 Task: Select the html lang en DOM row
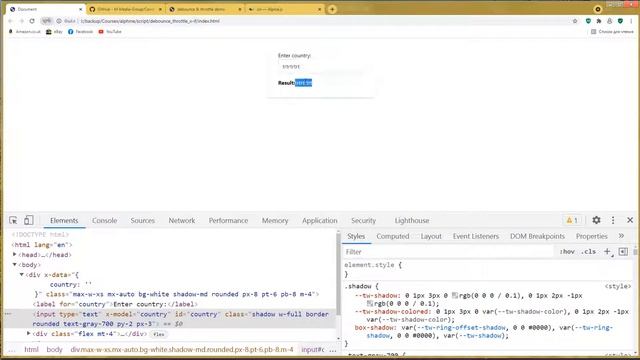coord(42,244)
